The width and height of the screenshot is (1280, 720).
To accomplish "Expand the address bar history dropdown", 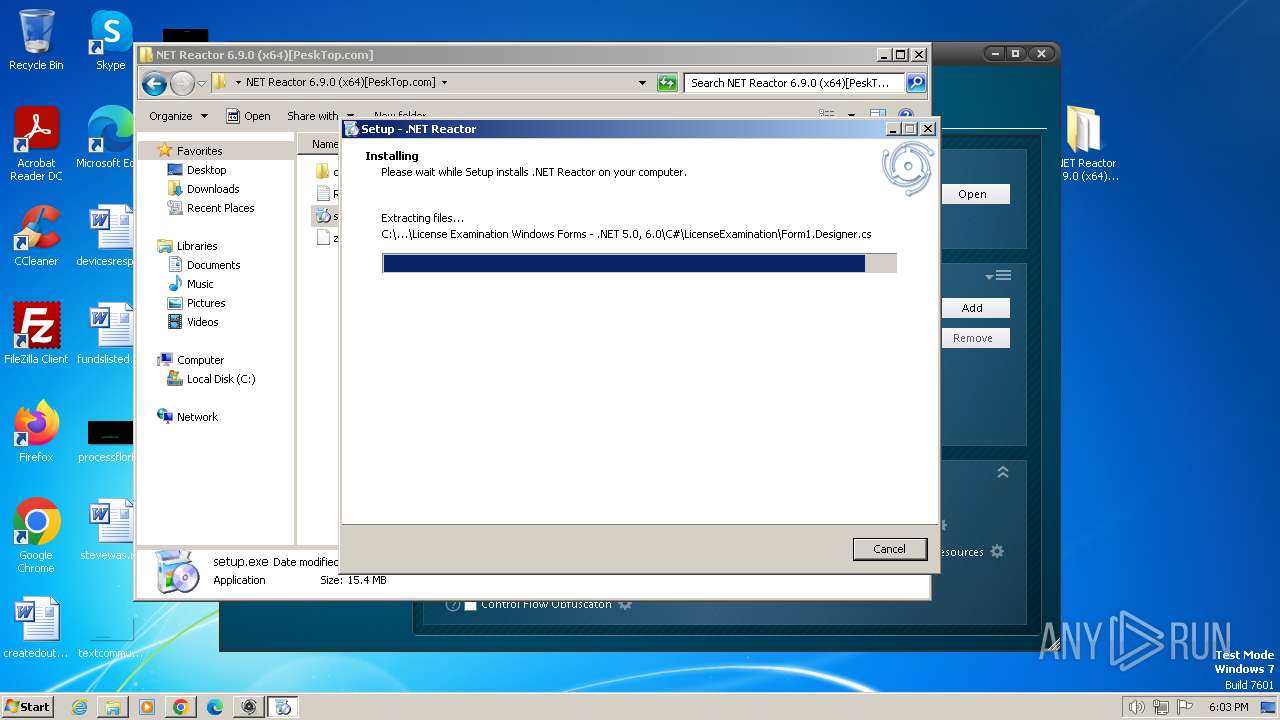I will pyautogui.click(x=642, y=83).
